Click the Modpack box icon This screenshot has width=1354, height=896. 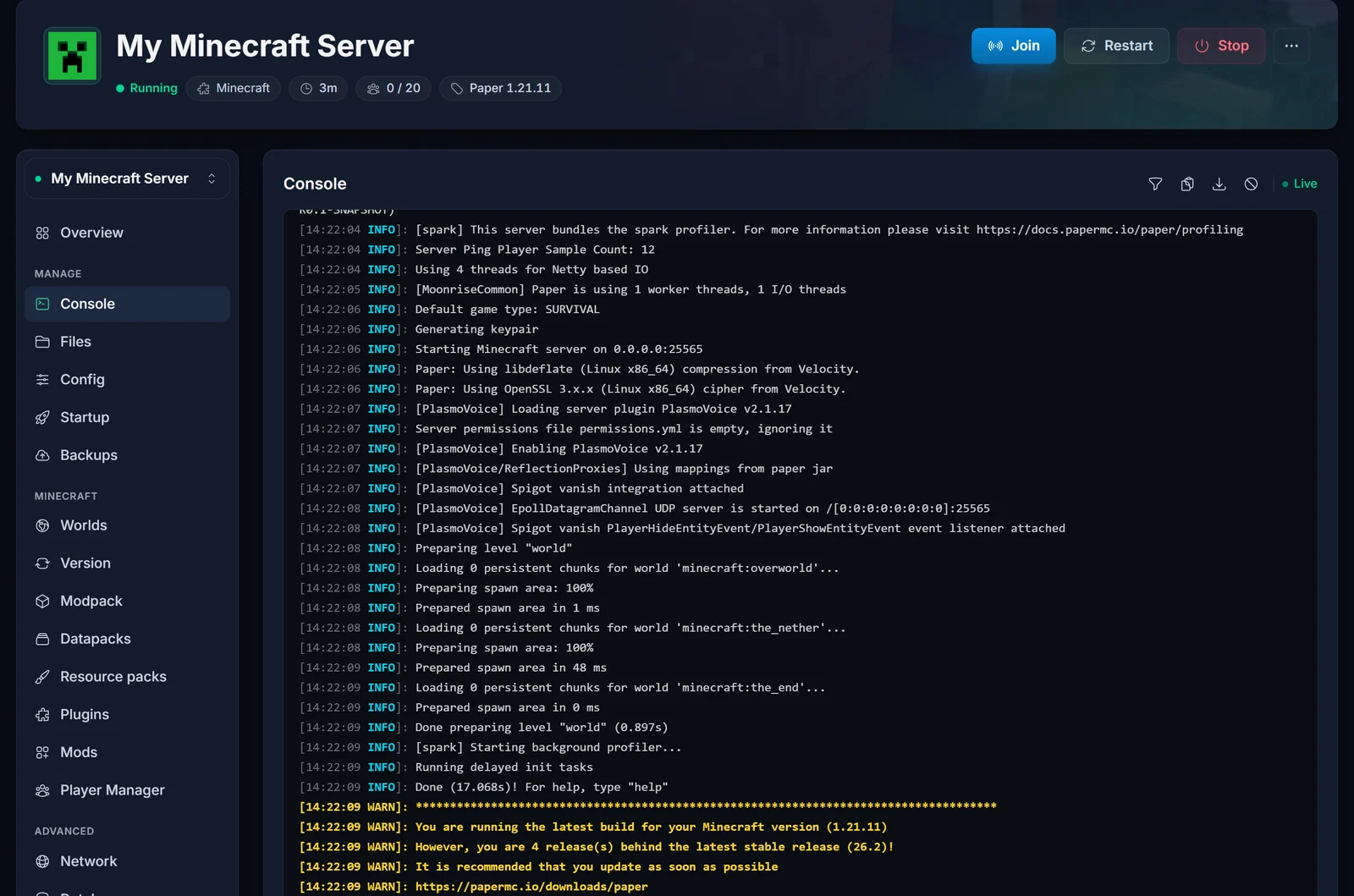[x=42, y=601]
